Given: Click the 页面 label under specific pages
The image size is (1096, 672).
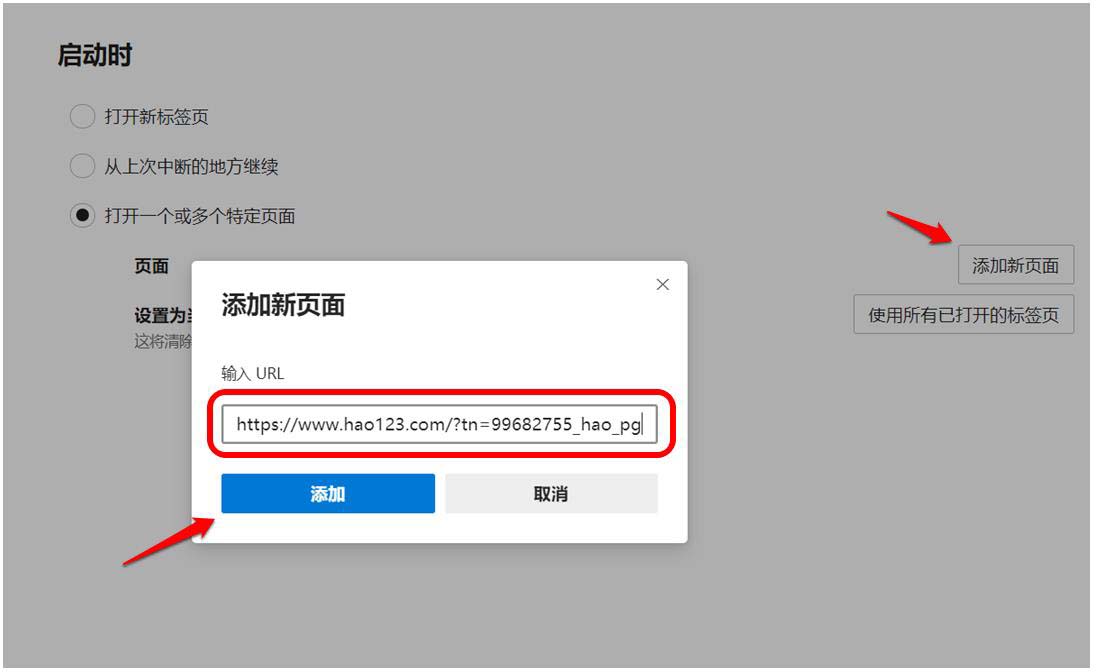Looking at the screenshot, I should coord(152,266).
